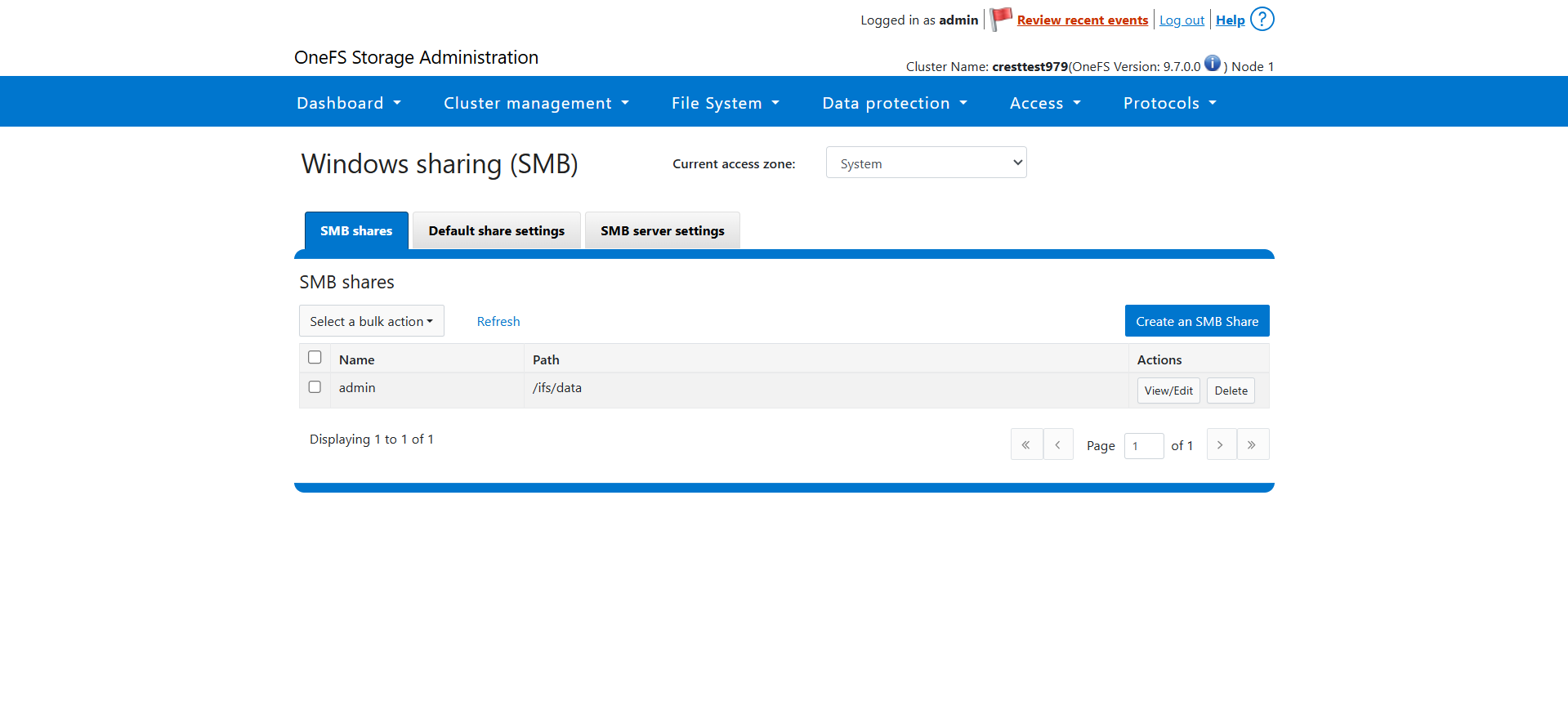The width and height of the screenshot is (1568, 723).
Task: Open Review recent events link
Action: coord(1083,20)
